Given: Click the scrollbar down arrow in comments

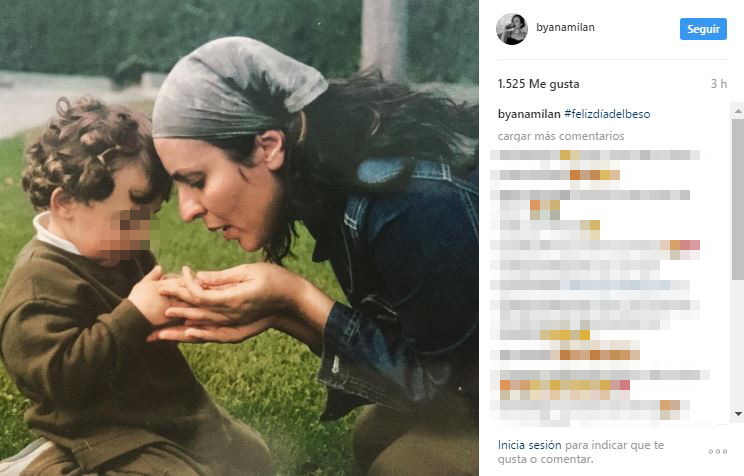Looking at the screenshot, I should 738,414.
